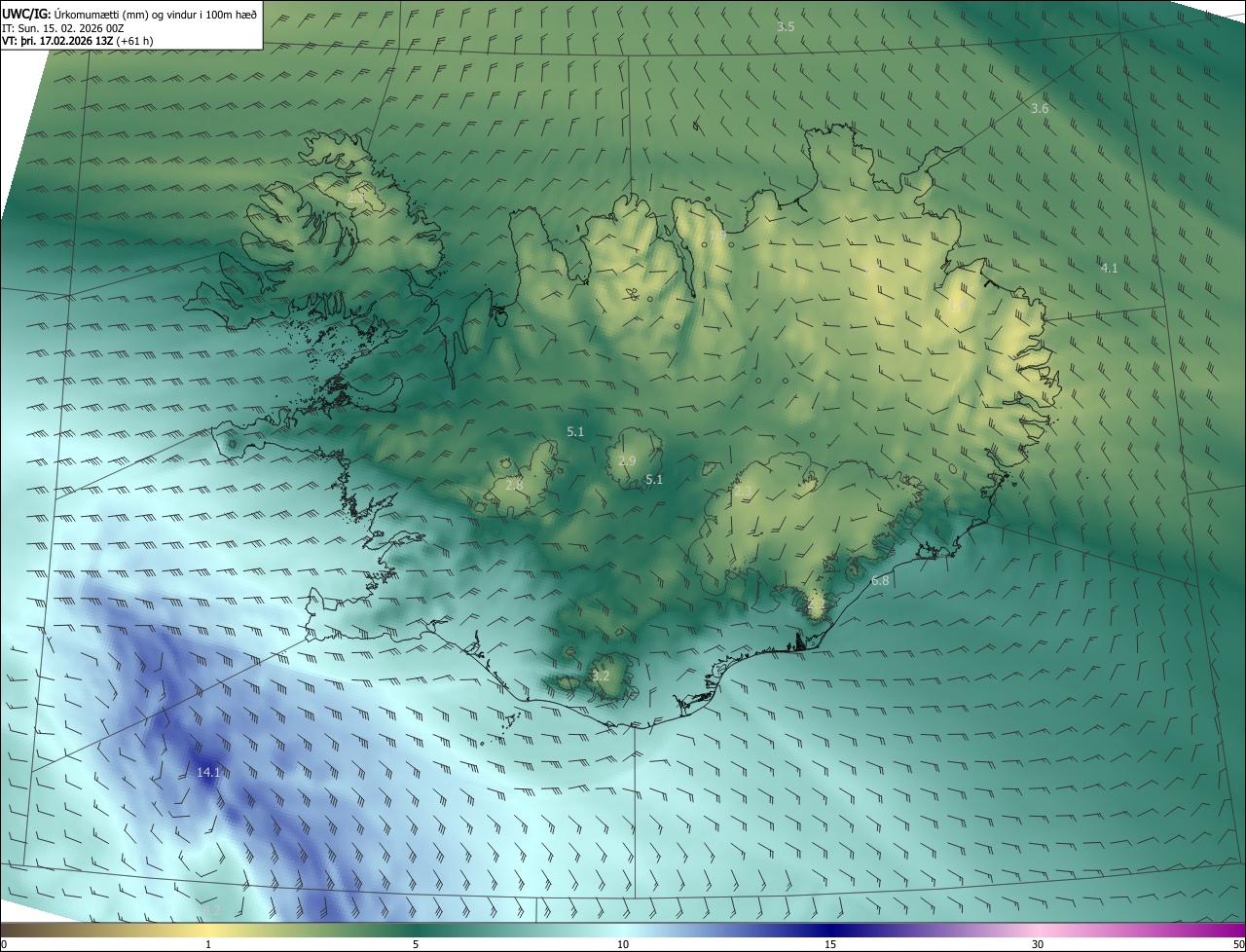This screenshot has width=1246, height=952.
Task: Click the 3.5 value at the top of the map
Action: [x=786, y=26]
